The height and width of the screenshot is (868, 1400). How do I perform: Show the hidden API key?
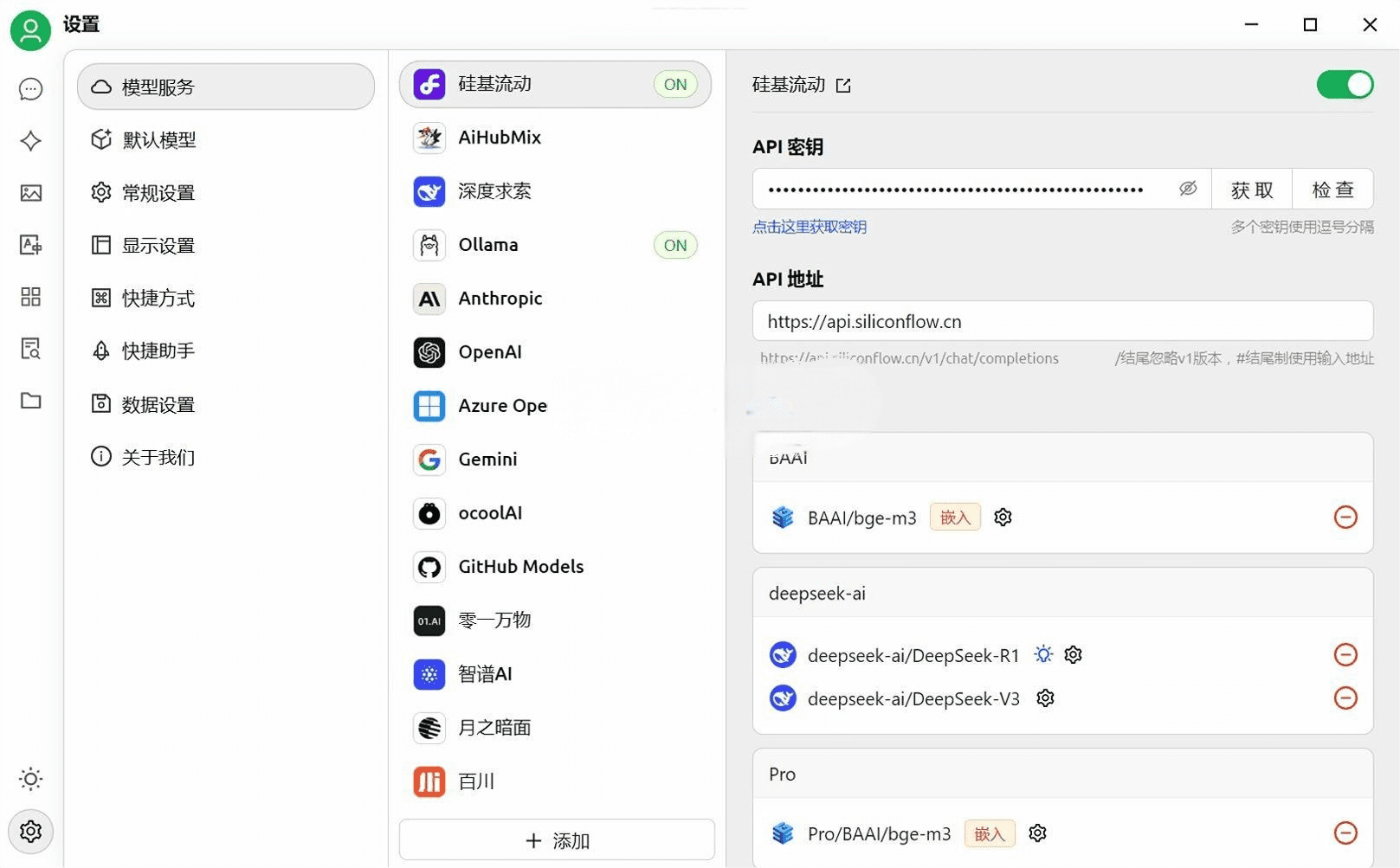[x=1187, y=189]
